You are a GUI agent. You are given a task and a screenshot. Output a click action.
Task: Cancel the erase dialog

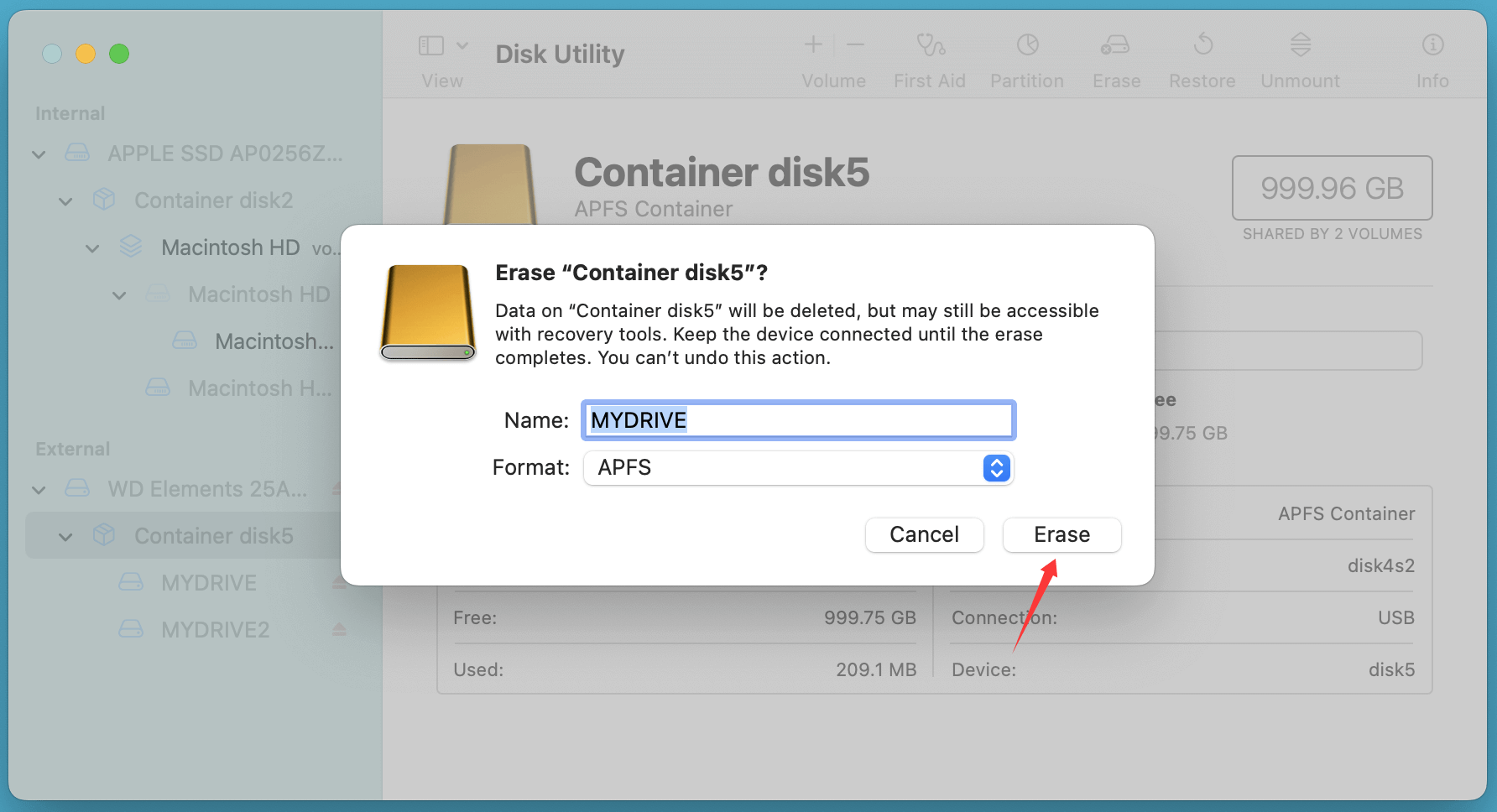pyautogui.click(x=924, y=534)
